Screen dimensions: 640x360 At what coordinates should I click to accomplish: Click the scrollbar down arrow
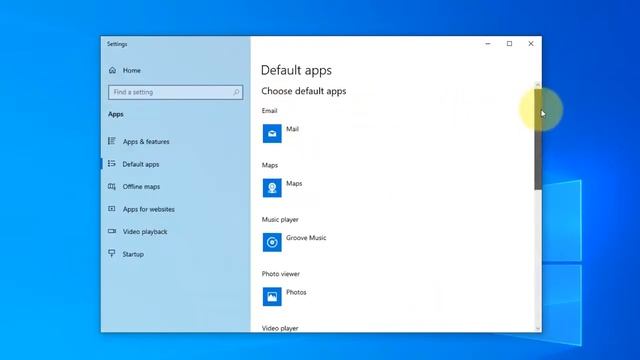pyautogui.click(x=538, y=329)
